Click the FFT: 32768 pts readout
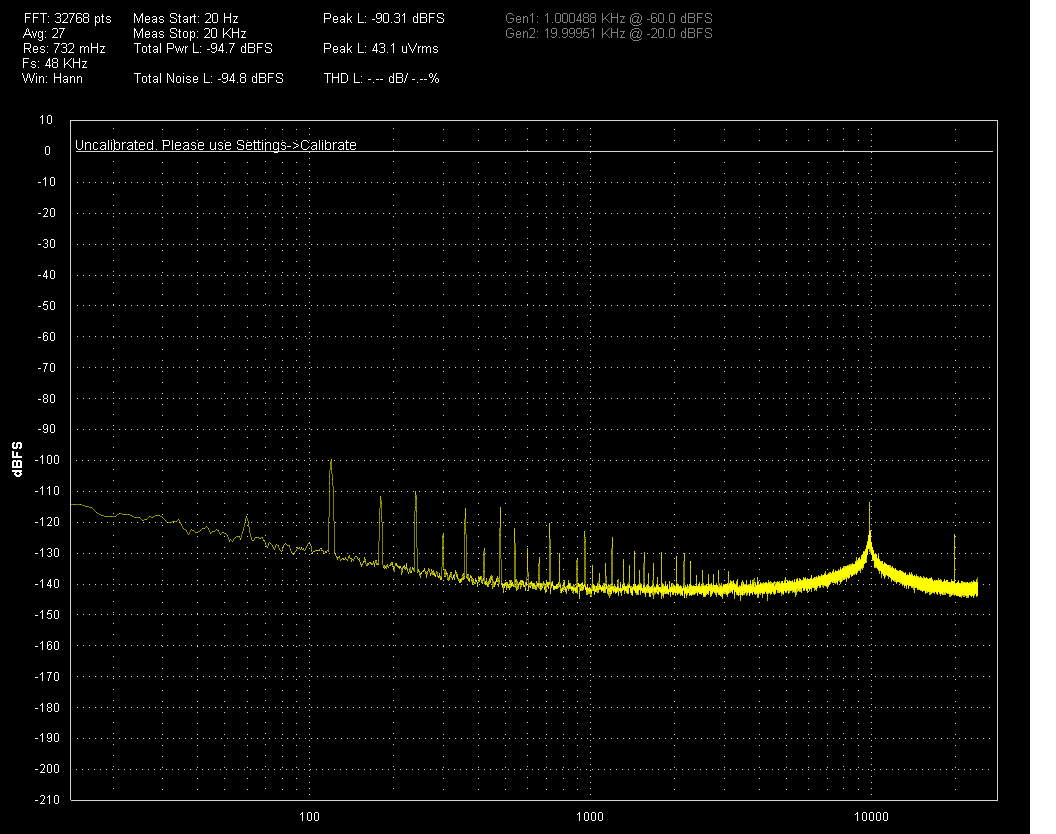 click(x=67, y=18)
